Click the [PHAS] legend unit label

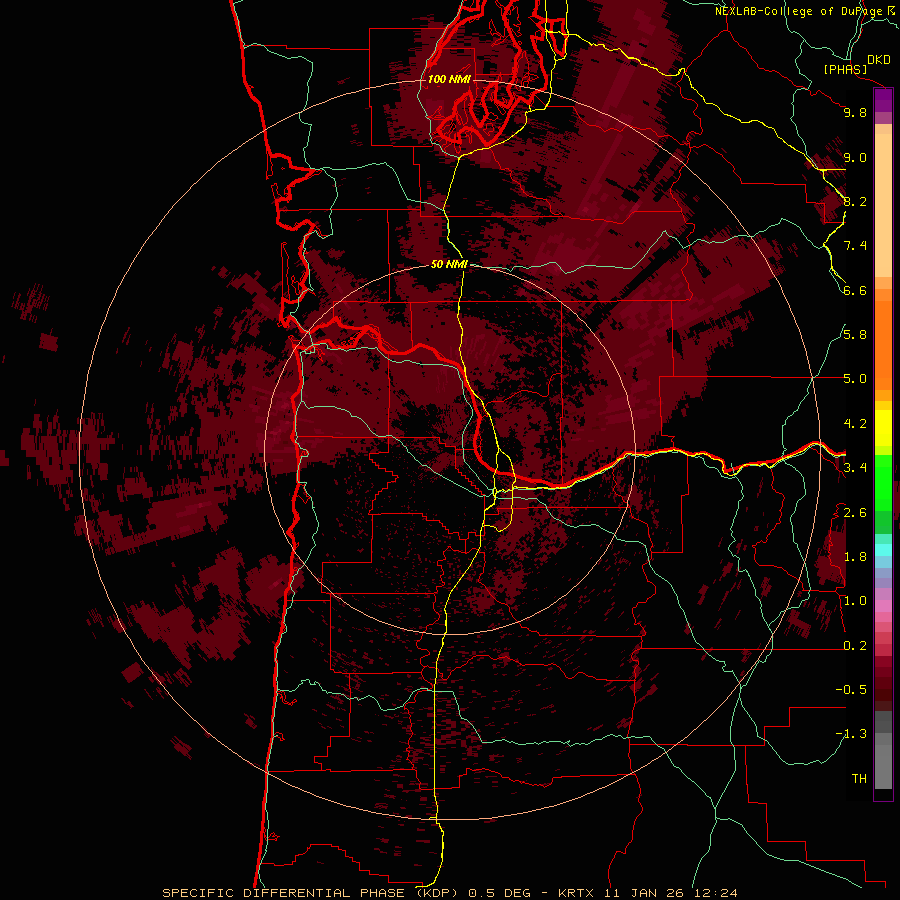(845, 70)
